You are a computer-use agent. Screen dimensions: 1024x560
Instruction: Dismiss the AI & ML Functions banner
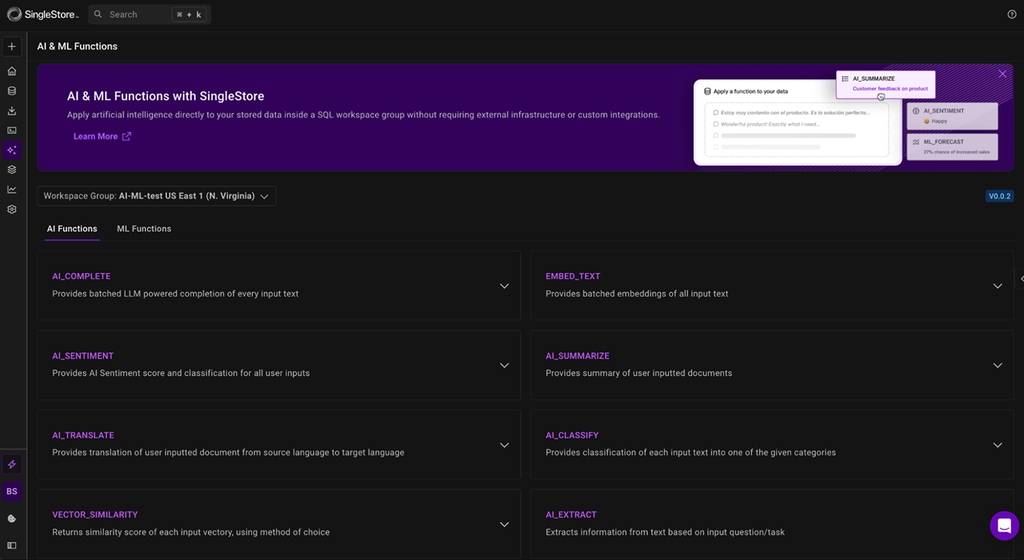(x=1002, y=74)
